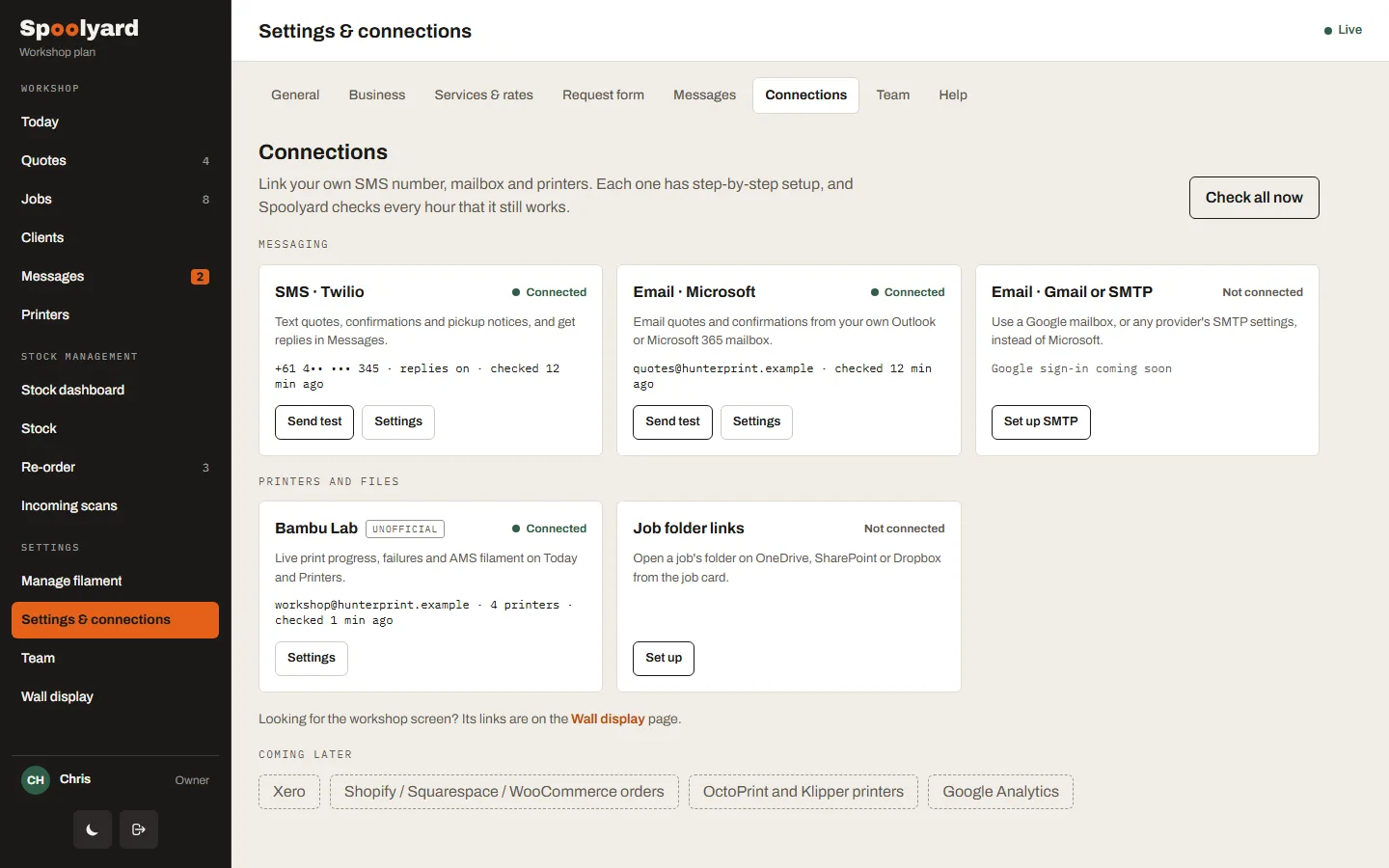Open Quotes in the sidebar
Image resolution: width=1389 pixels, height=868 pixels.
click(115, 161)
